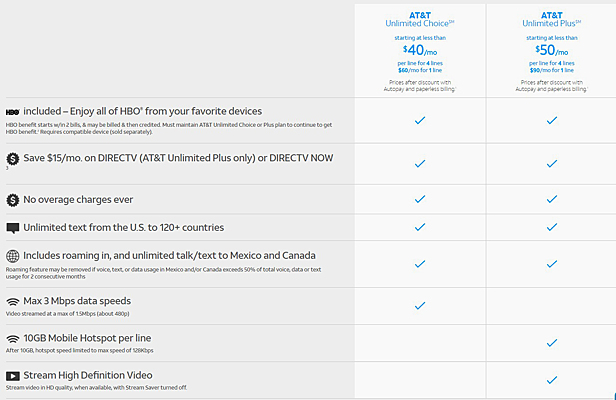This screenshot has height=400, width=616.
Task: Click the chat bubble icon for Unlimited text
Action: [12, 228]
